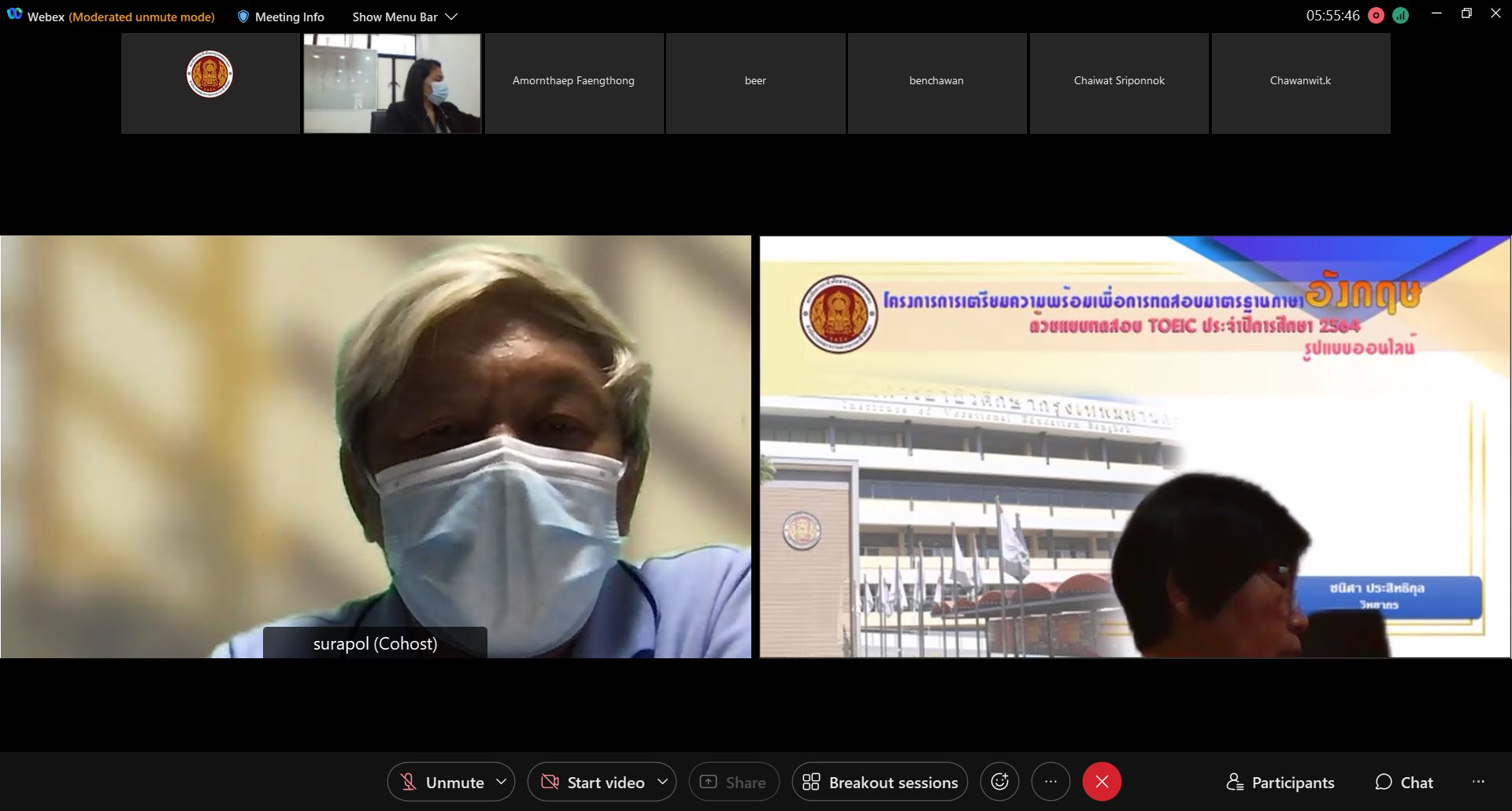This screenshot has width=1512, height=811.
Task: Click the TOEIC presentation video feed
Action: [x=1135, y=446]
